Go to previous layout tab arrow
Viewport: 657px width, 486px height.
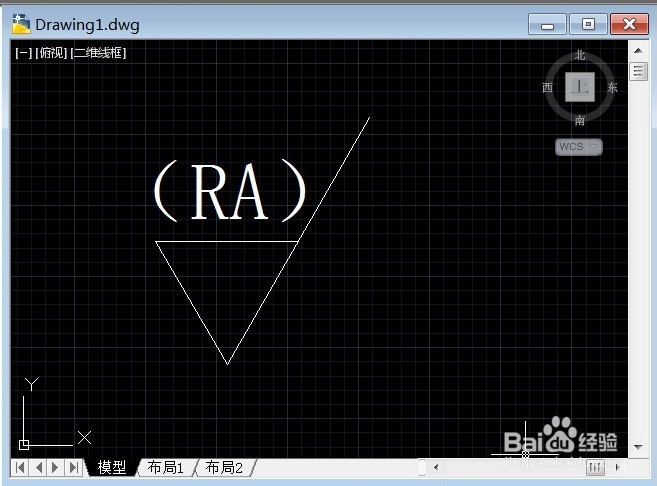coord(39,467)
